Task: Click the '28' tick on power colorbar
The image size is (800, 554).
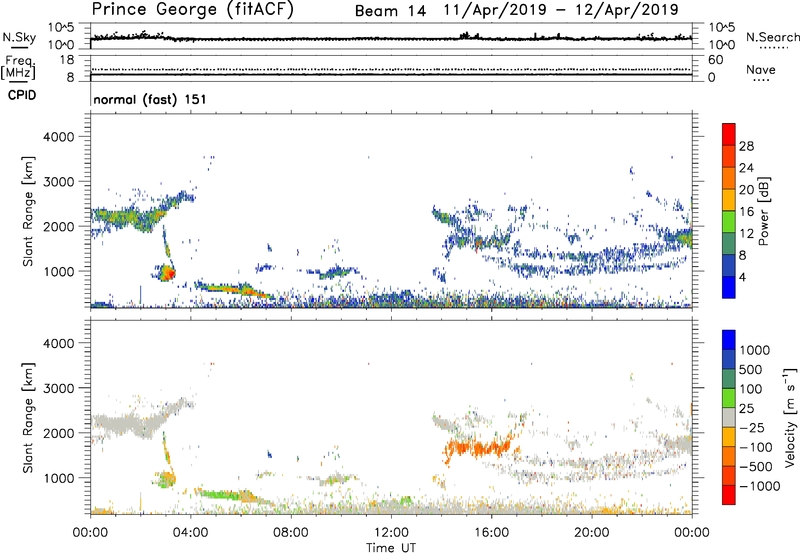Action: pos(746,146)
